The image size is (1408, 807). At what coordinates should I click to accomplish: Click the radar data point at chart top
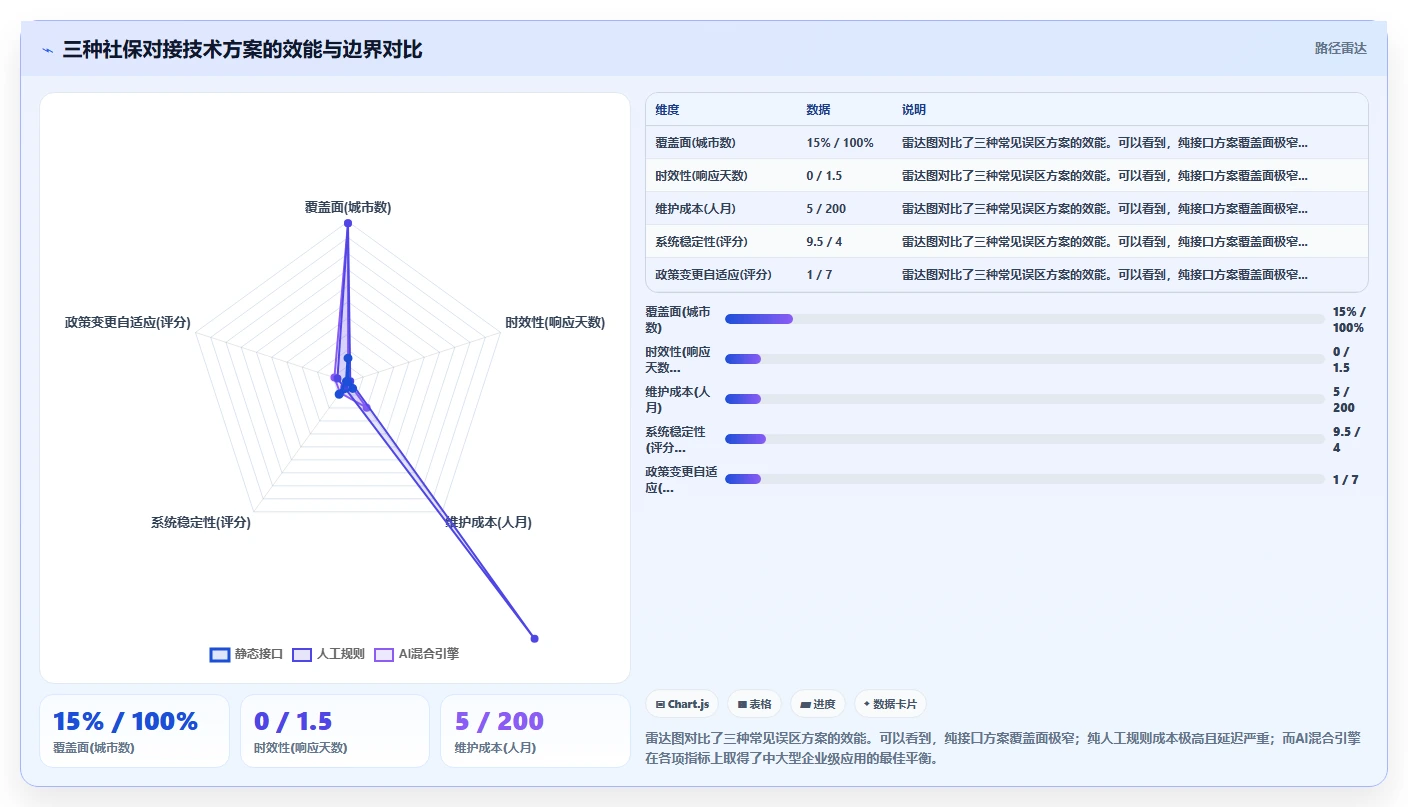348,224
